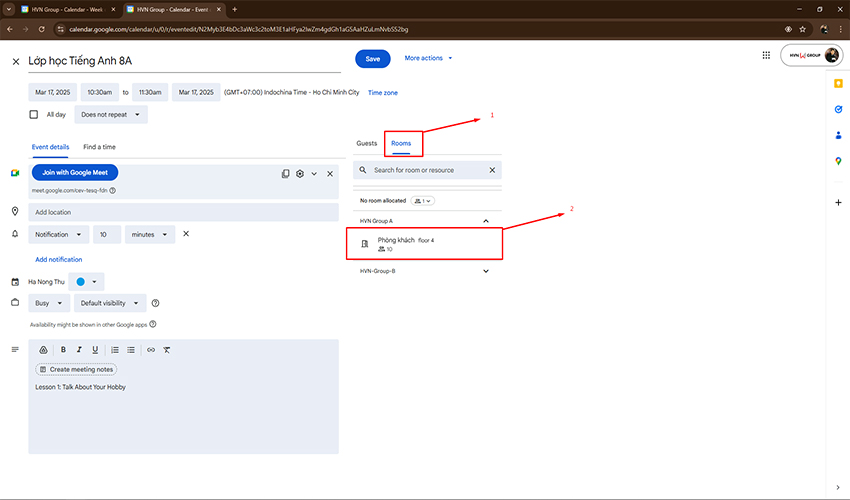Image resolution: width=850 pixels, height=500 pixels.
Task: Click Create meeting notes chip
Action: pyautogui.click(x=76, y=369)
